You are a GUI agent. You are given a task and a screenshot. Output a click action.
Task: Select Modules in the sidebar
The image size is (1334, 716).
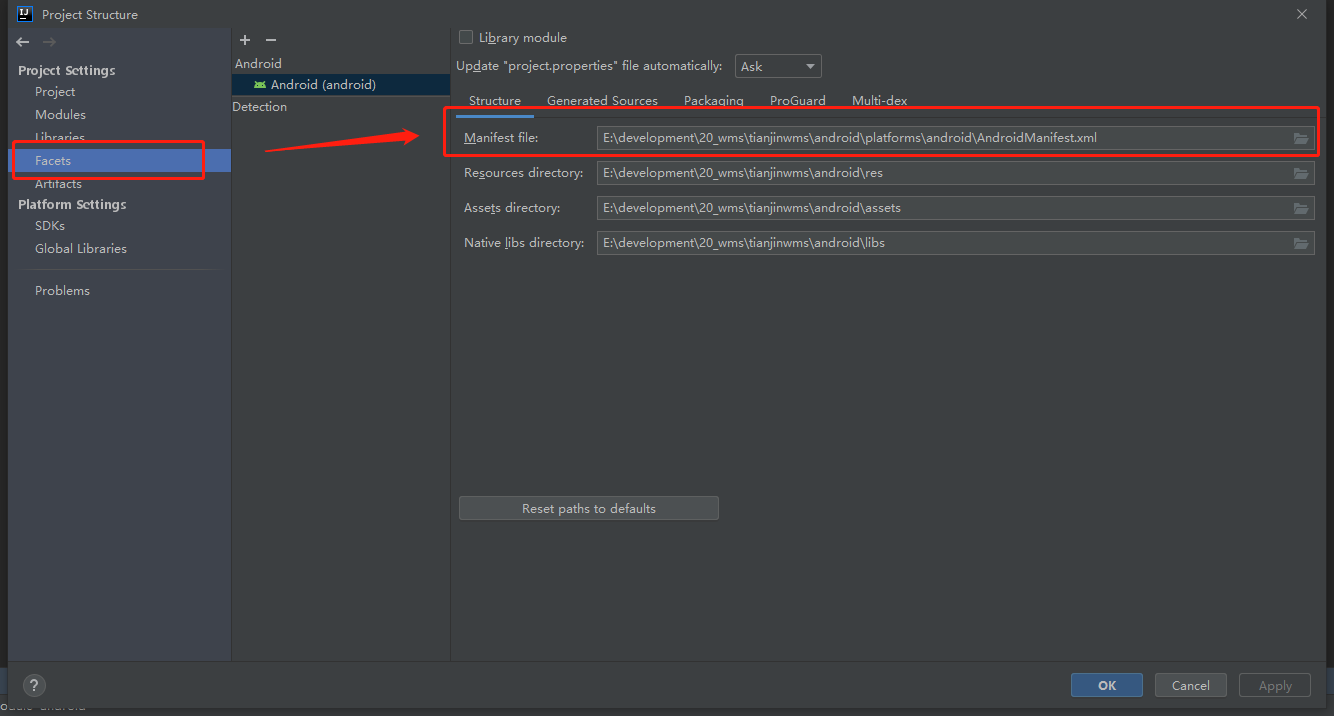pyautogui.click(x=60, y=114)
